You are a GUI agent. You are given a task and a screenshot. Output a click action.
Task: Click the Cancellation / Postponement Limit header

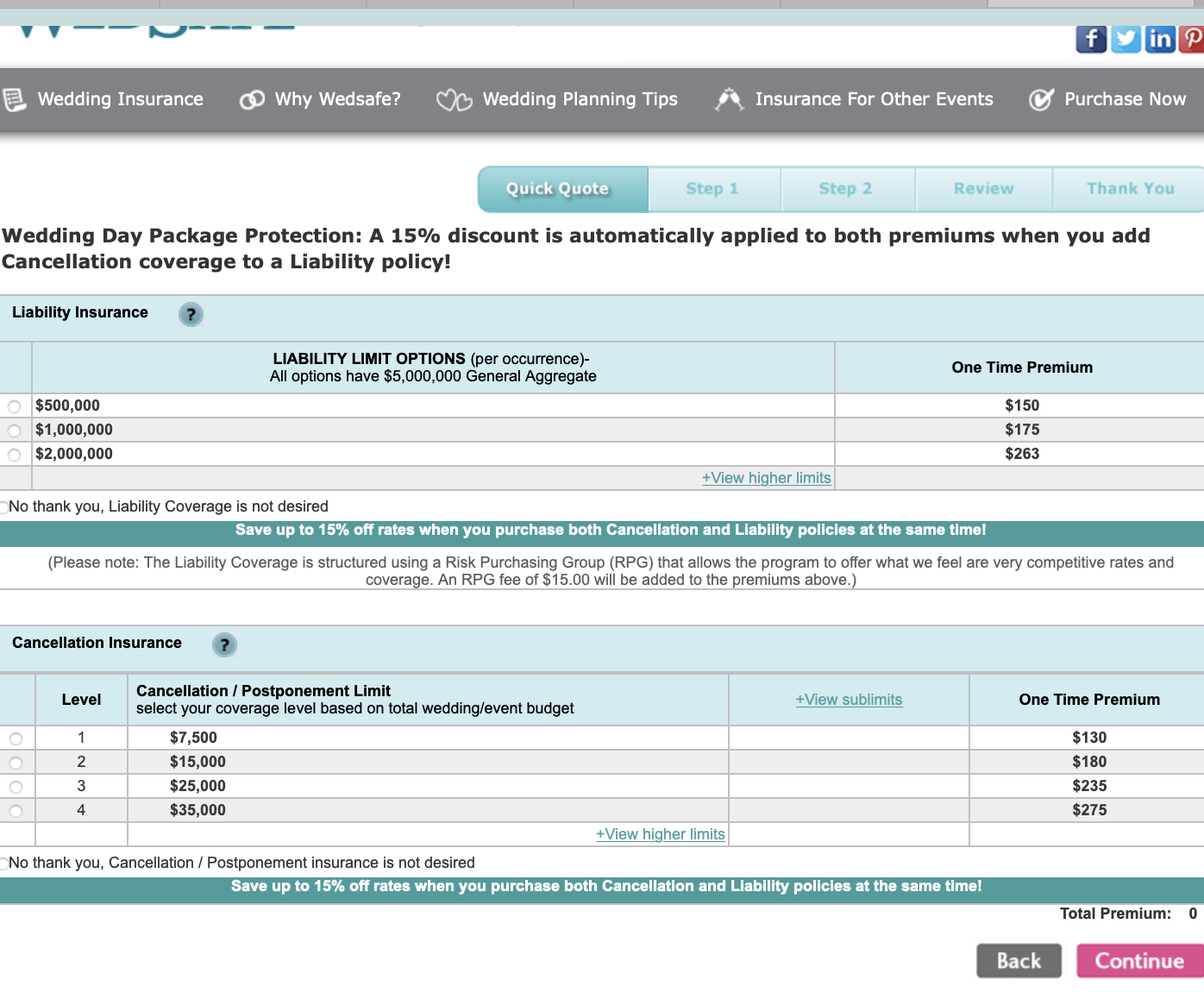[x=263, y=691]
